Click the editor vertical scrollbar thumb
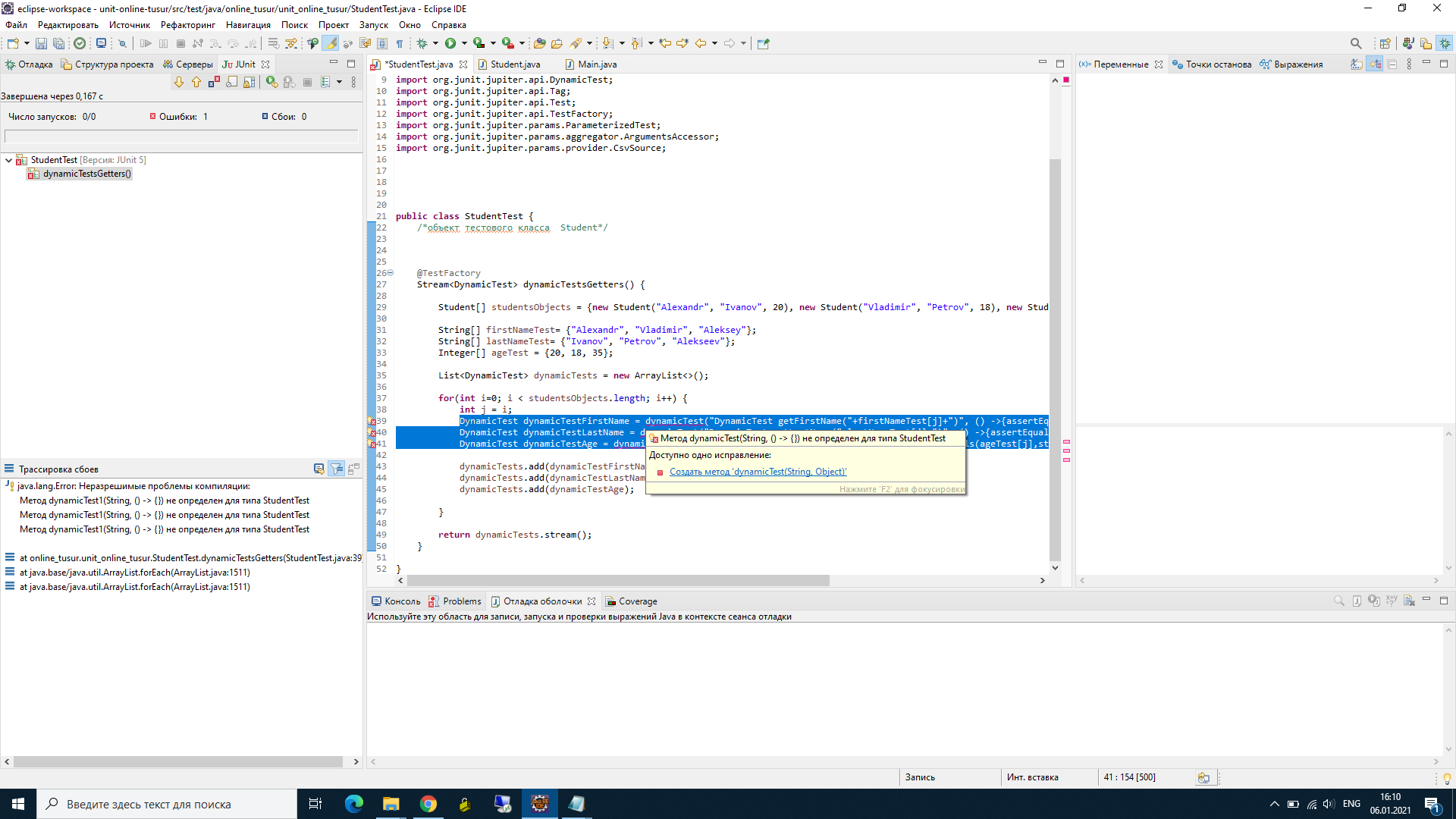The width and height of the screenshot is (1456, 819). (1055, 359)
